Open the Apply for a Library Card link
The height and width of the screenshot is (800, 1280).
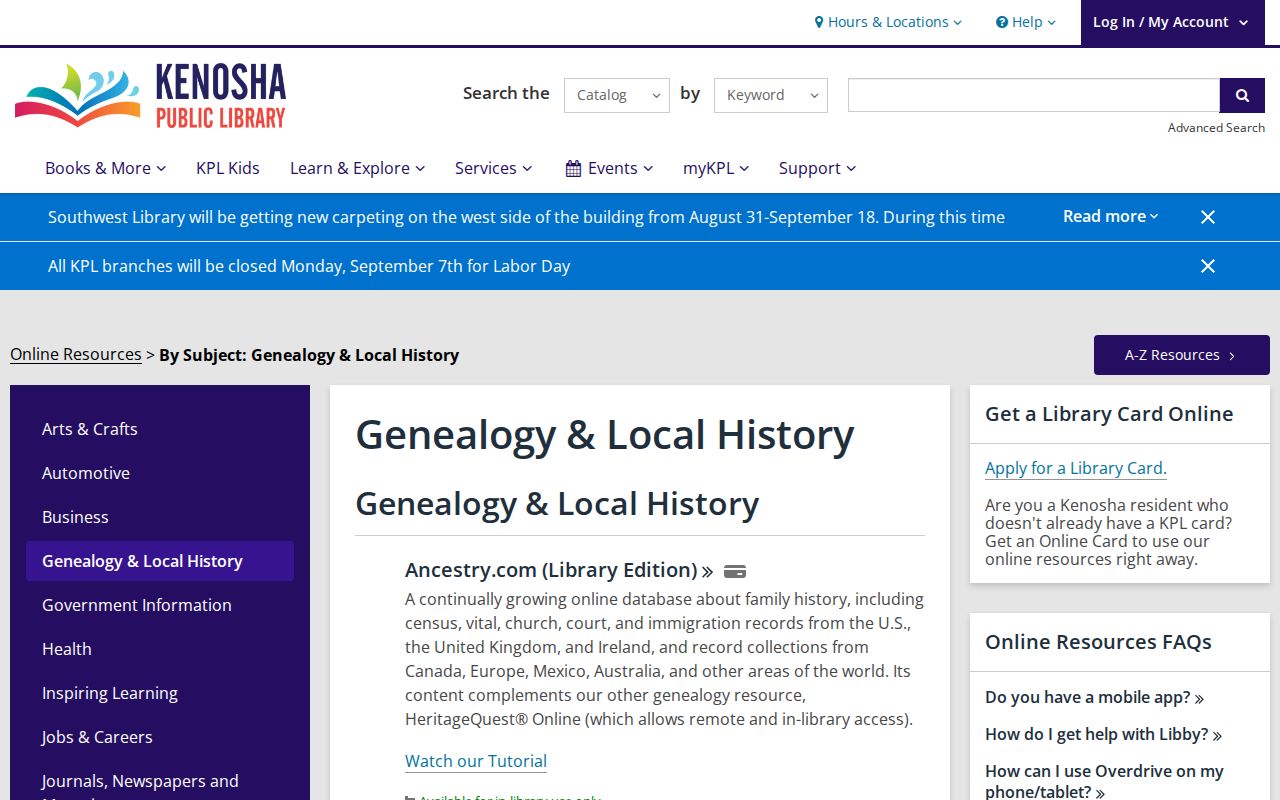pyautogui.click(x=1076, y=468)
